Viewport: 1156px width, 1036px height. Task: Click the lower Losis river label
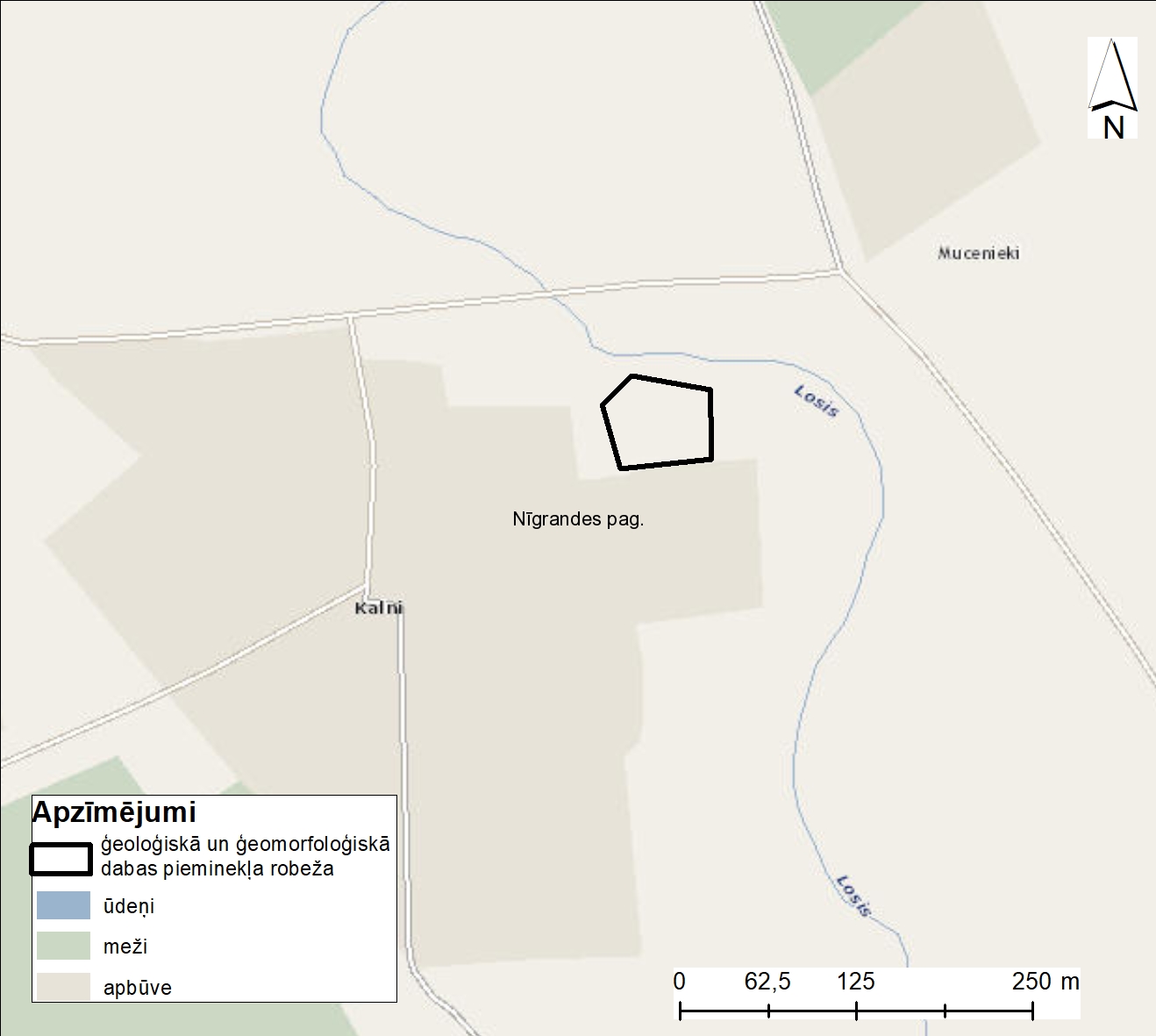pyautogui.click(x=853, y=896)
